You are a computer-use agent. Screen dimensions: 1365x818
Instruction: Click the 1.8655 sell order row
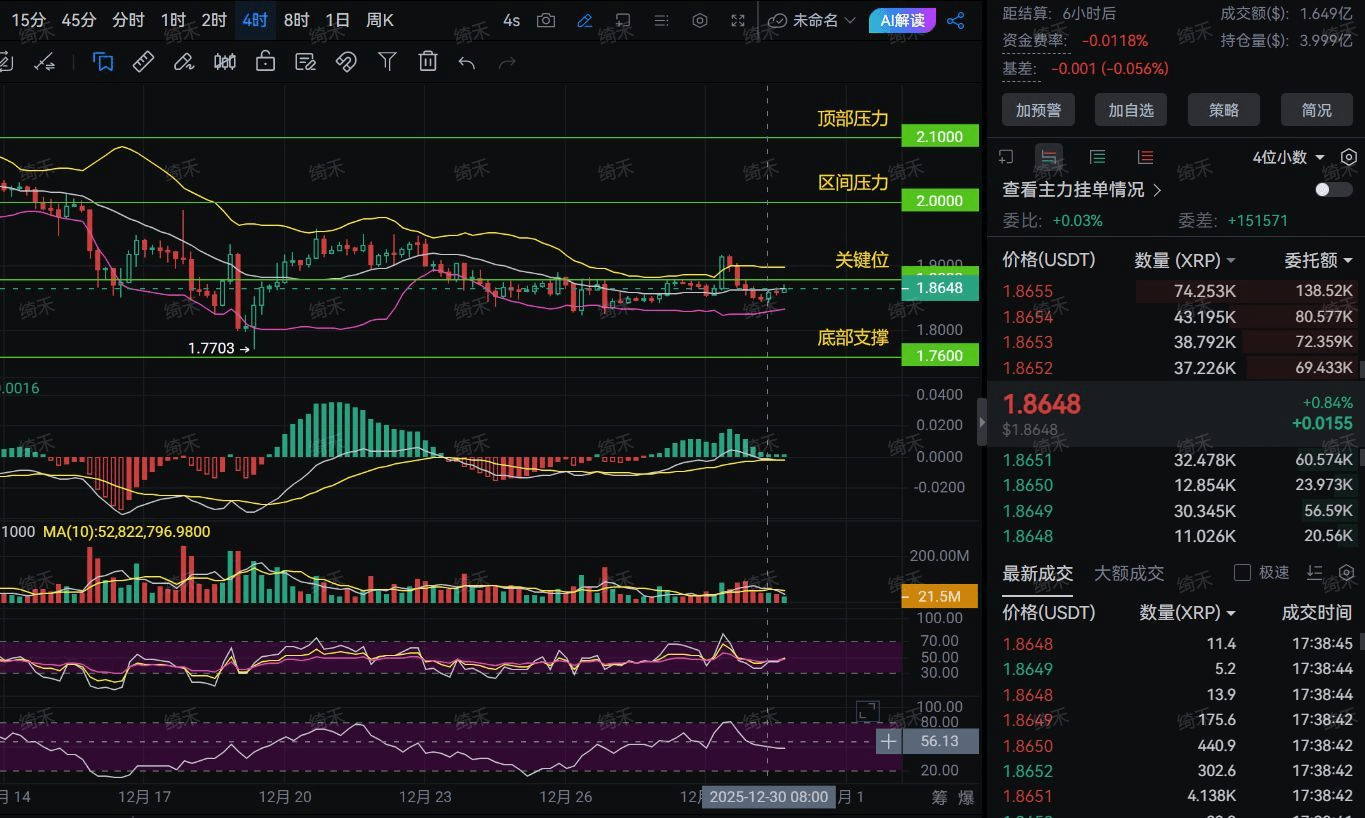[1177, 291]
